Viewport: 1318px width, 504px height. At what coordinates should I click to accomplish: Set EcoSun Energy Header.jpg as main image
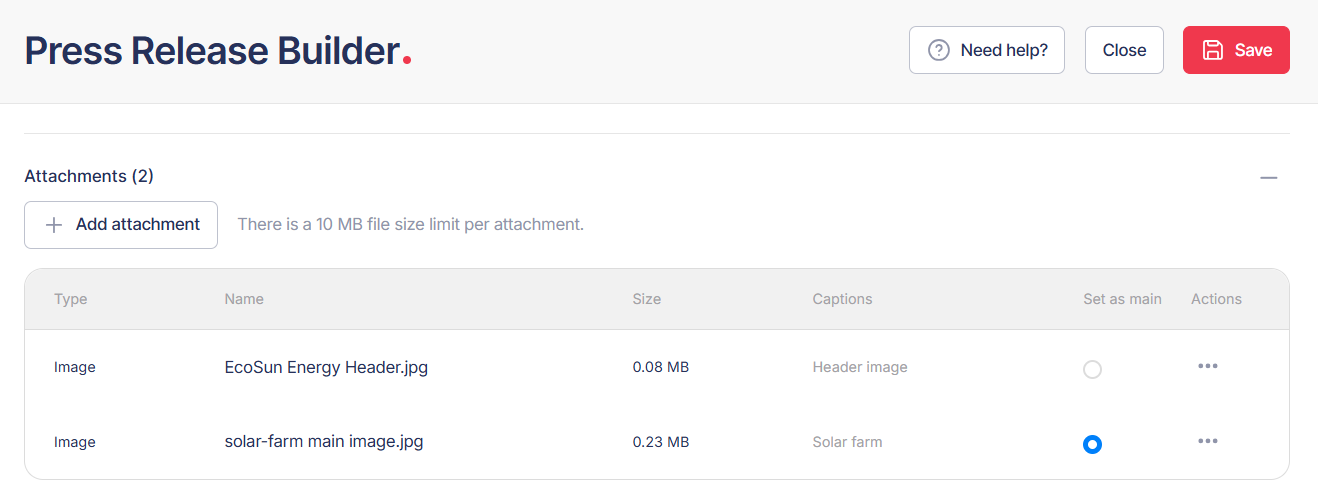[x=1092, y=369]
